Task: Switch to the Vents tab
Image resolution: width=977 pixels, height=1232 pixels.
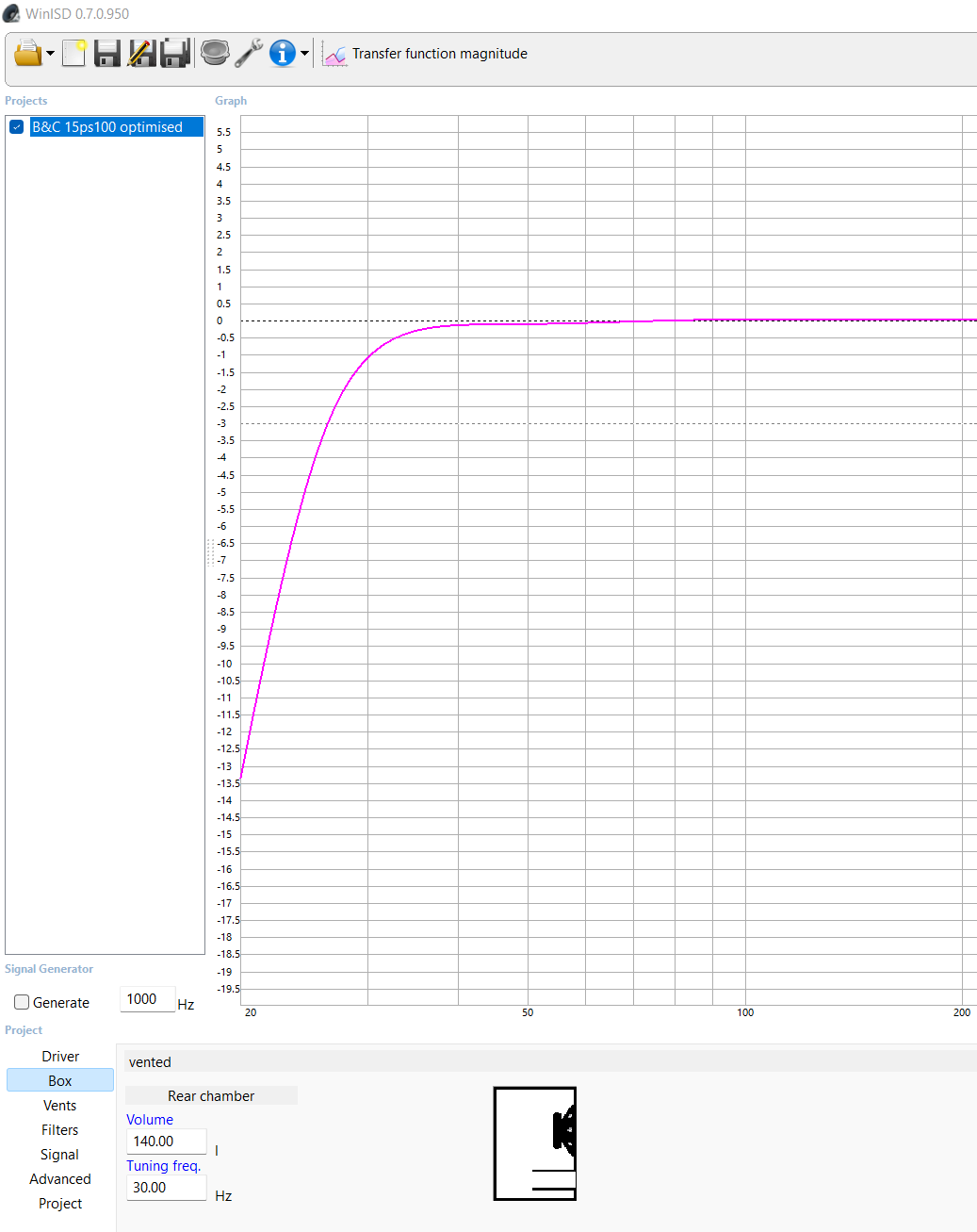Action: 60,1106
